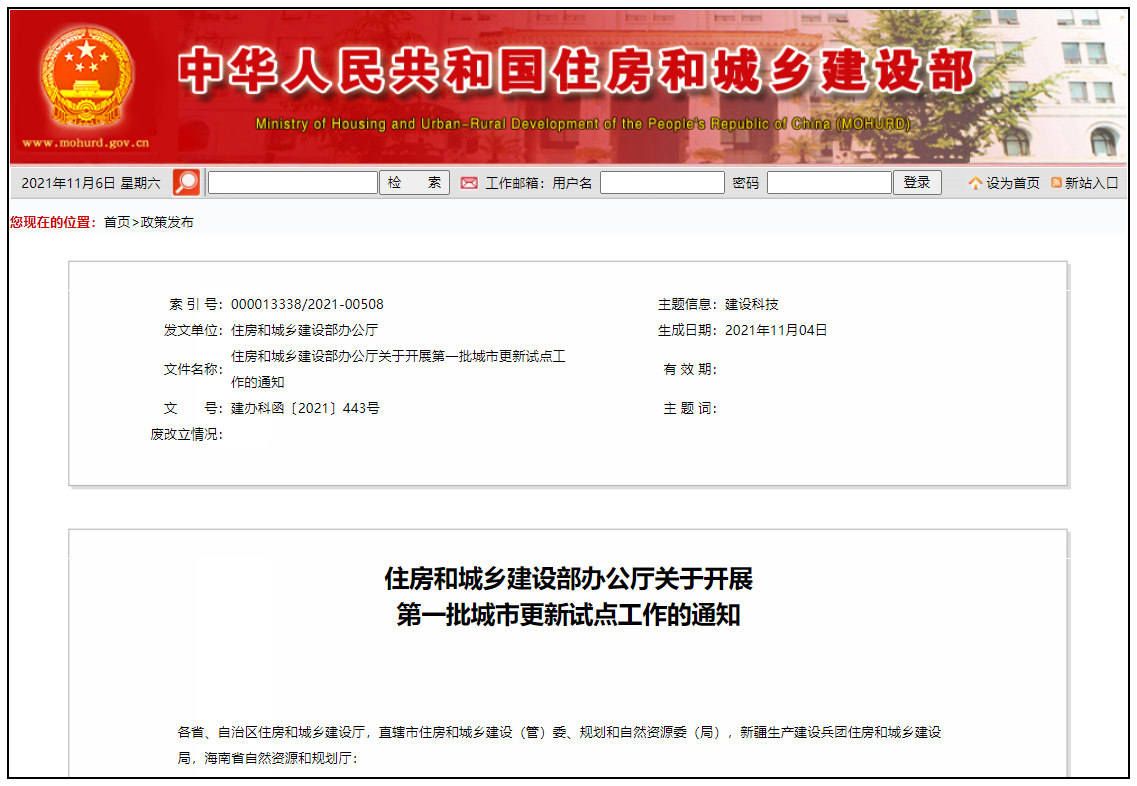Click the 发文单位 field label
The width and height of the screenshot is (1137, 786).
pyautogui.click(x=193, y=331)
